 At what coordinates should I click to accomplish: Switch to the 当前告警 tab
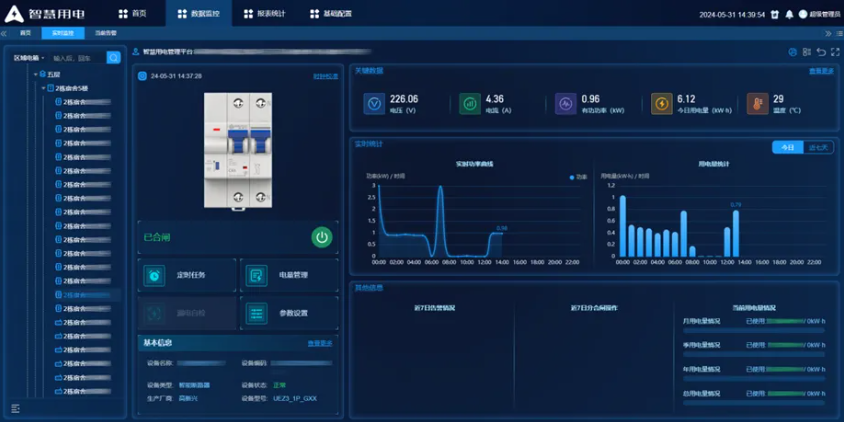click(x=106, y=33)
